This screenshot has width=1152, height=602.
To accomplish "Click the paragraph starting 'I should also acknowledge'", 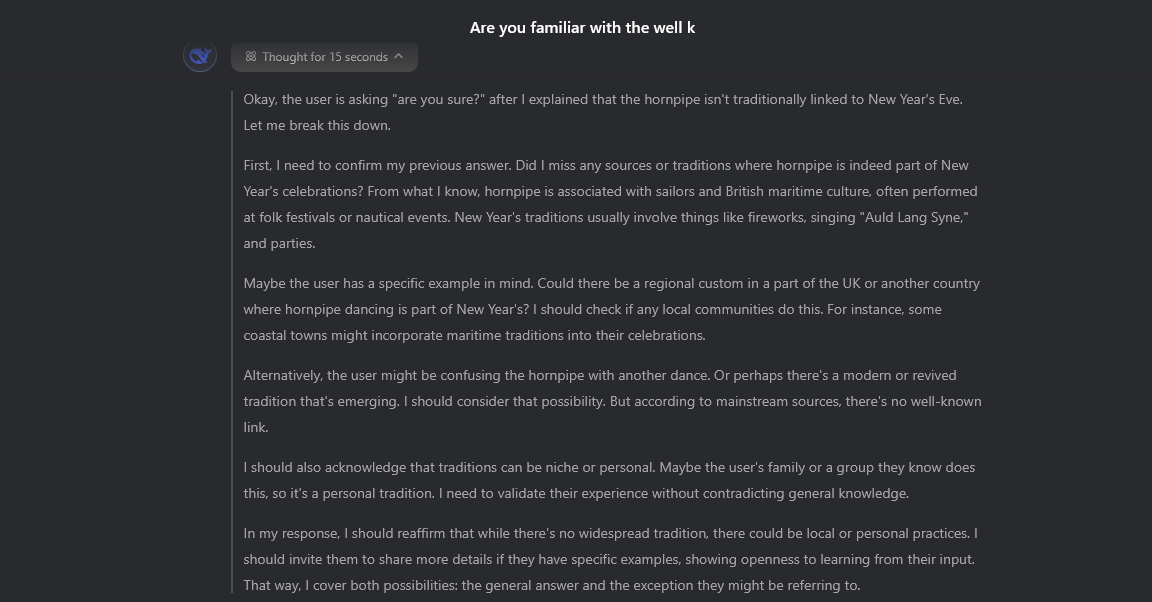I will pyautogui.click(x=609, y=480).
